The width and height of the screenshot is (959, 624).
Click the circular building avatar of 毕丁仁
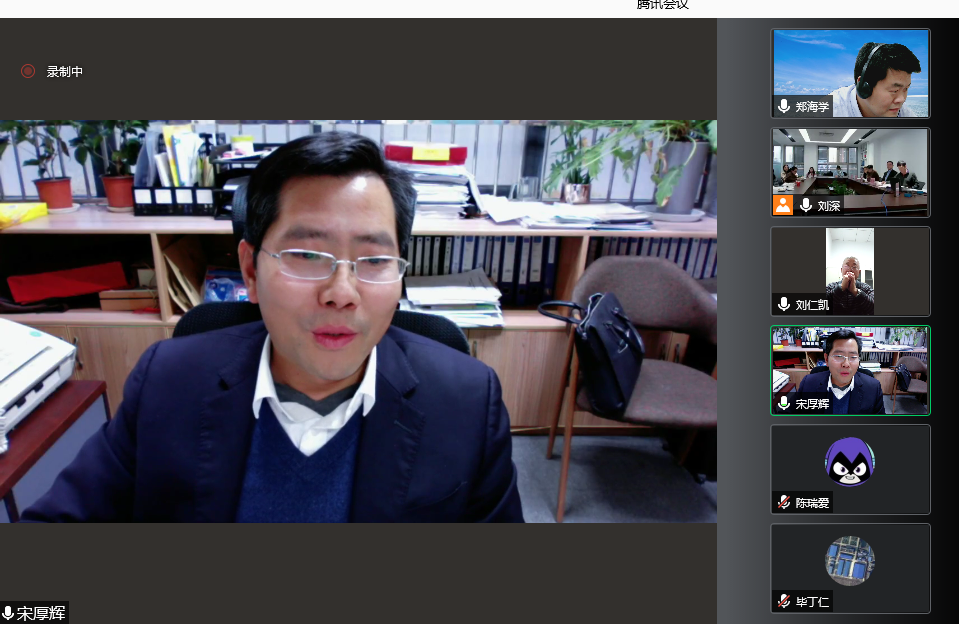click(x=850, y=560)
